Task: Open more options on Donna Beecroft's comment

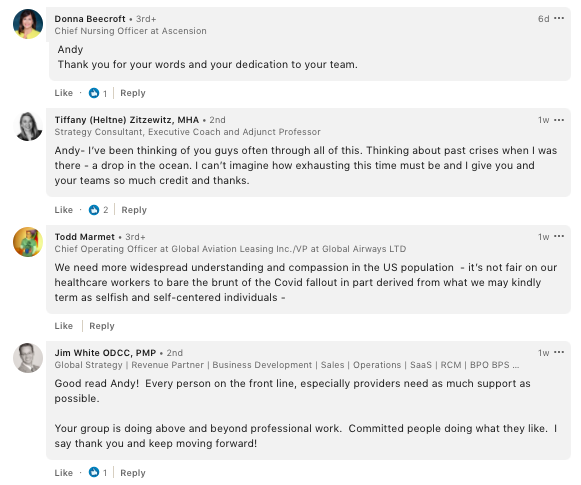Action: (559, 18)
